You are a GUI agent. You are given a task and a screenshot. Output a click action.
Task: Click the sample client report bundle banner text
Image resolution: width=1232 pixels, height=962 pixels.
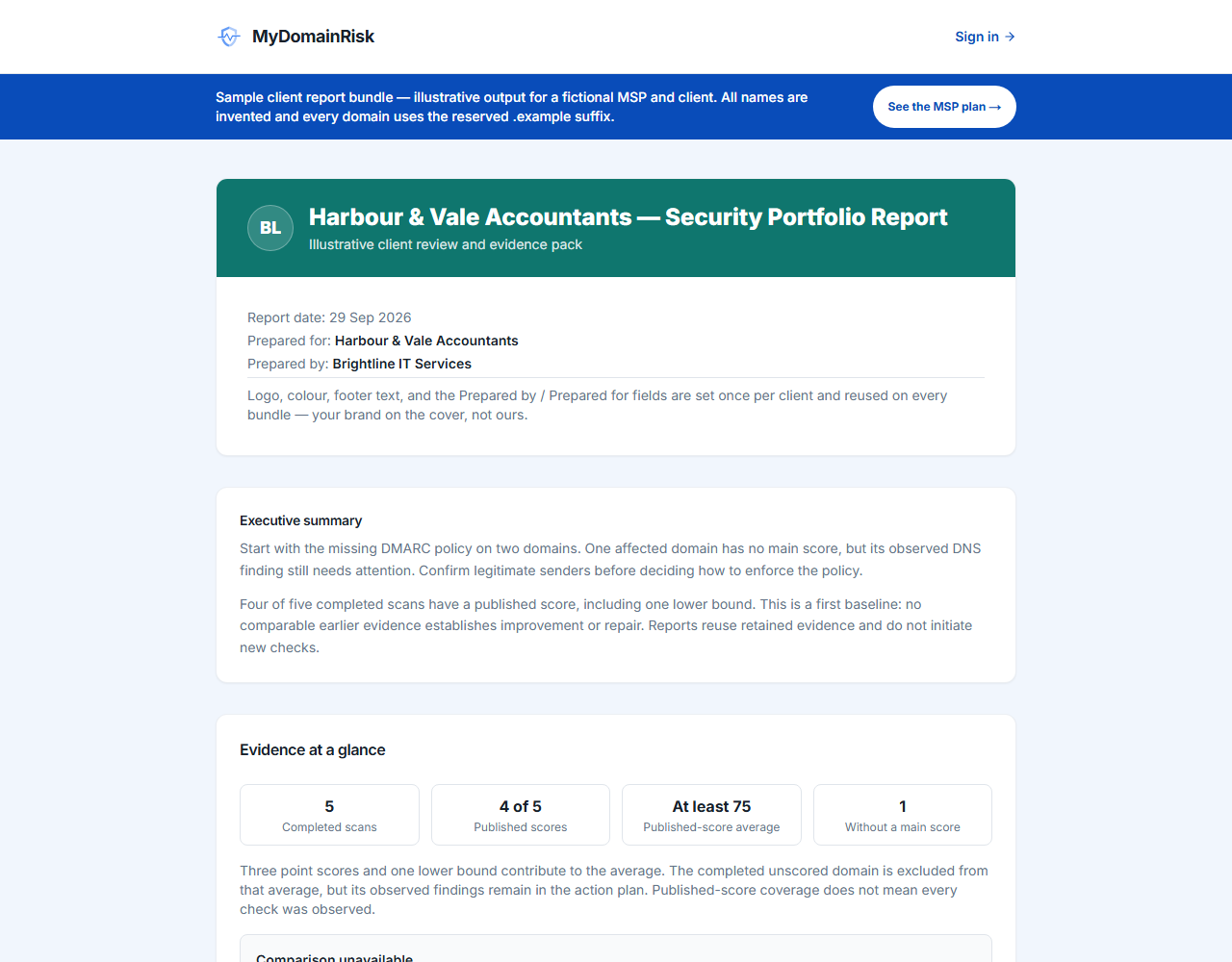(x=511, y=107)
